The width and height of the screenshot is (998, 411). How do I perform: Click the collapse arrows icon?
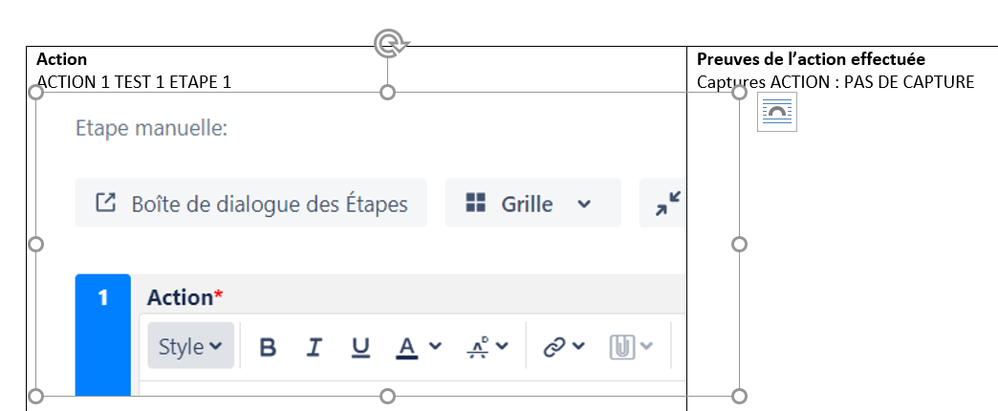pyautogui.click(x=668, y=204)
